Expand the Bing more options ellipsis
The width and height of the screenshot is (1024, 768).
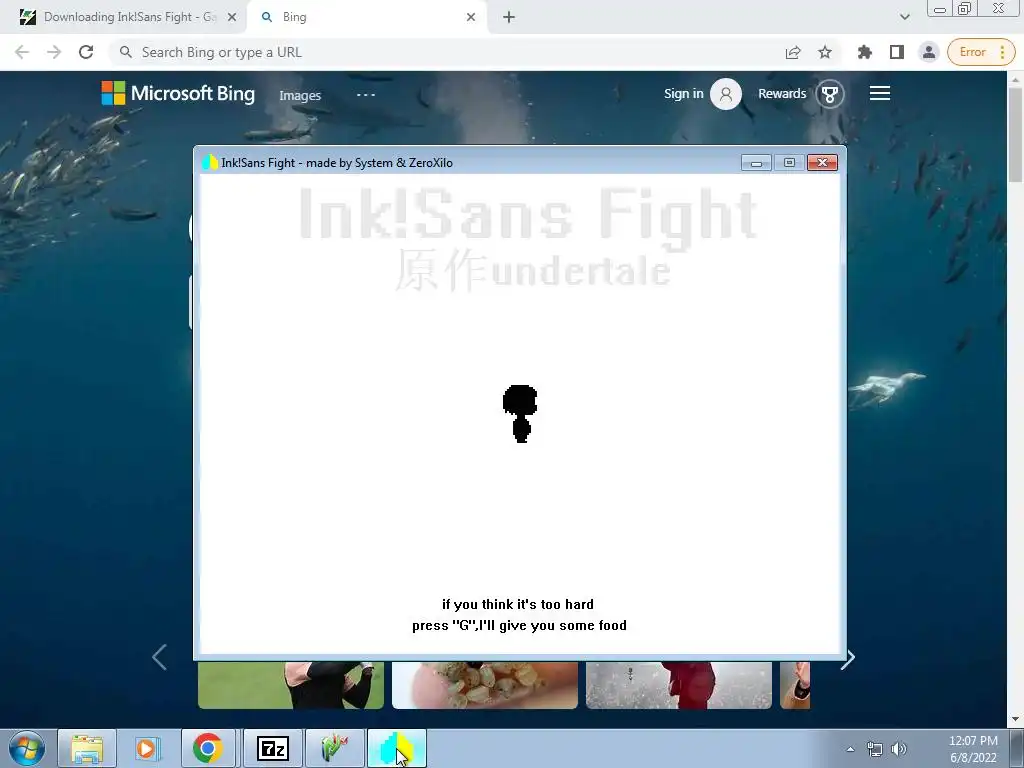click(x=366, y=95)
